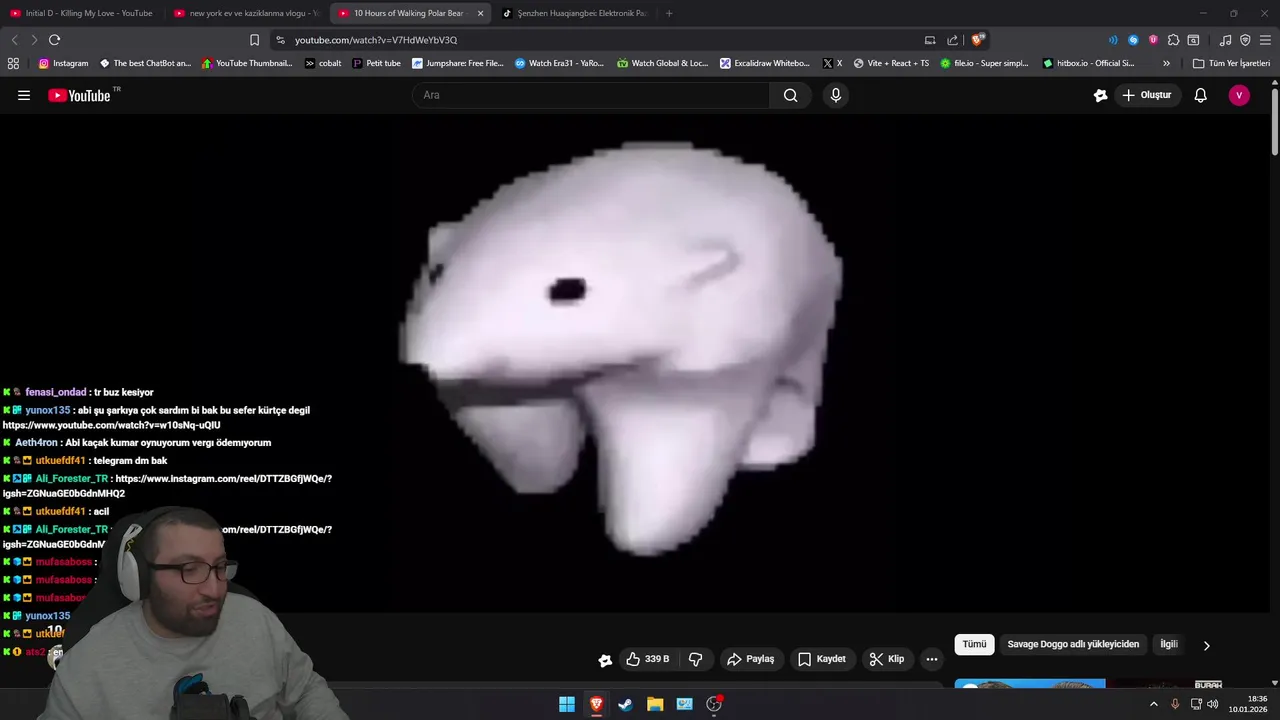Open the Windows Start button
The image size is (1280, 720).
click(567, 704)
